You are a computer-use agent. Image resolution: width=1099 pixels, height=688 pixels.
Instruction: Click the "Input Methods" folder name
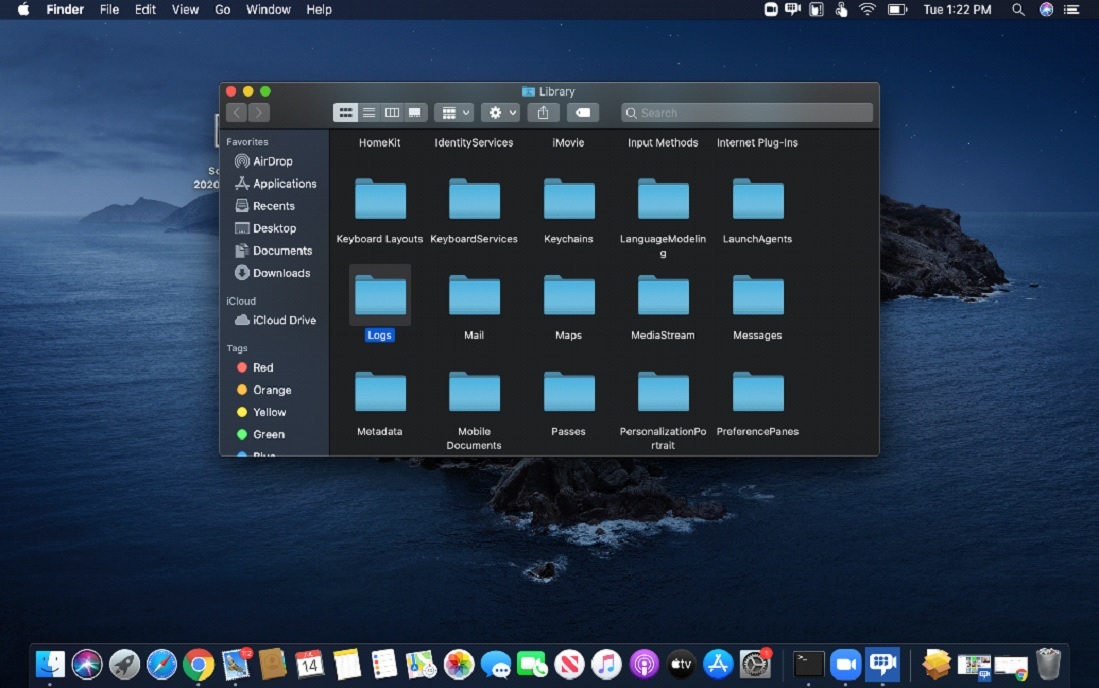663,143
